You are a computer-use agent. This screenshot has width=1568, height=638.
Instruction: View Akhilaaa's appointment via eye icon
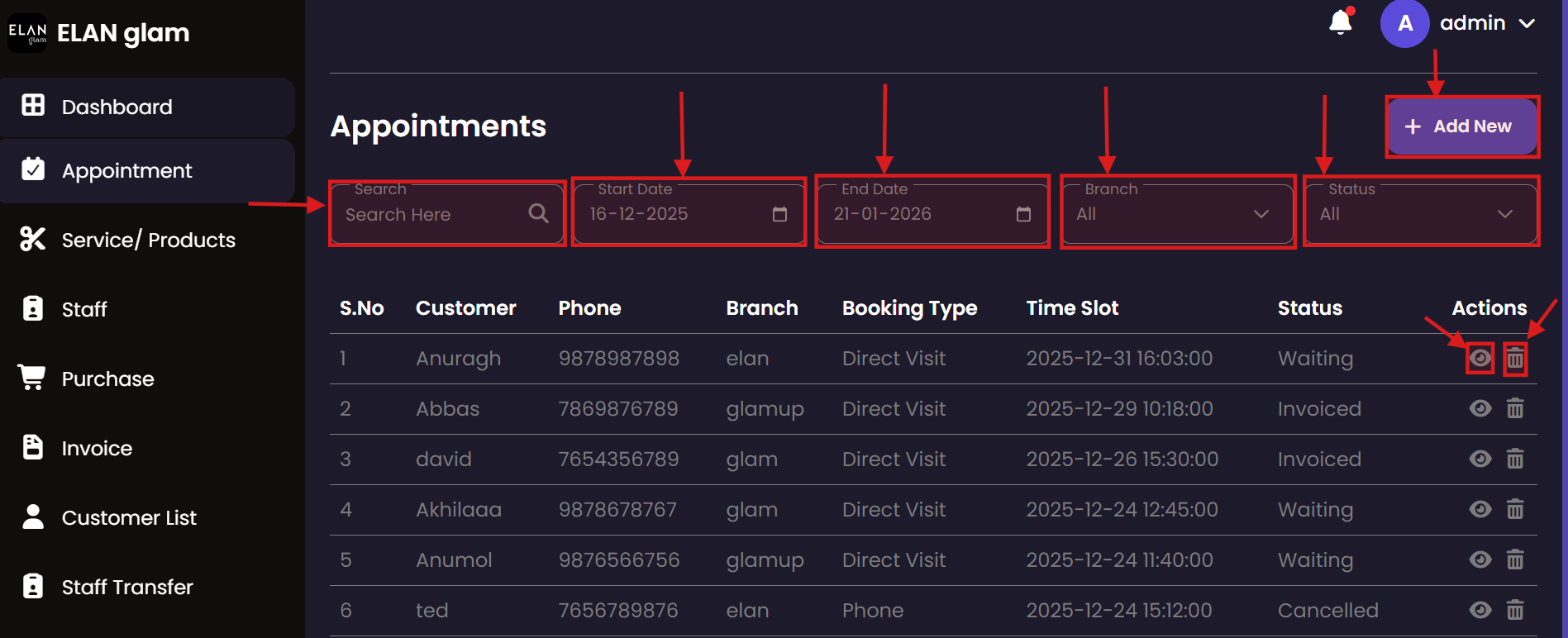(x=1480, y=509)
